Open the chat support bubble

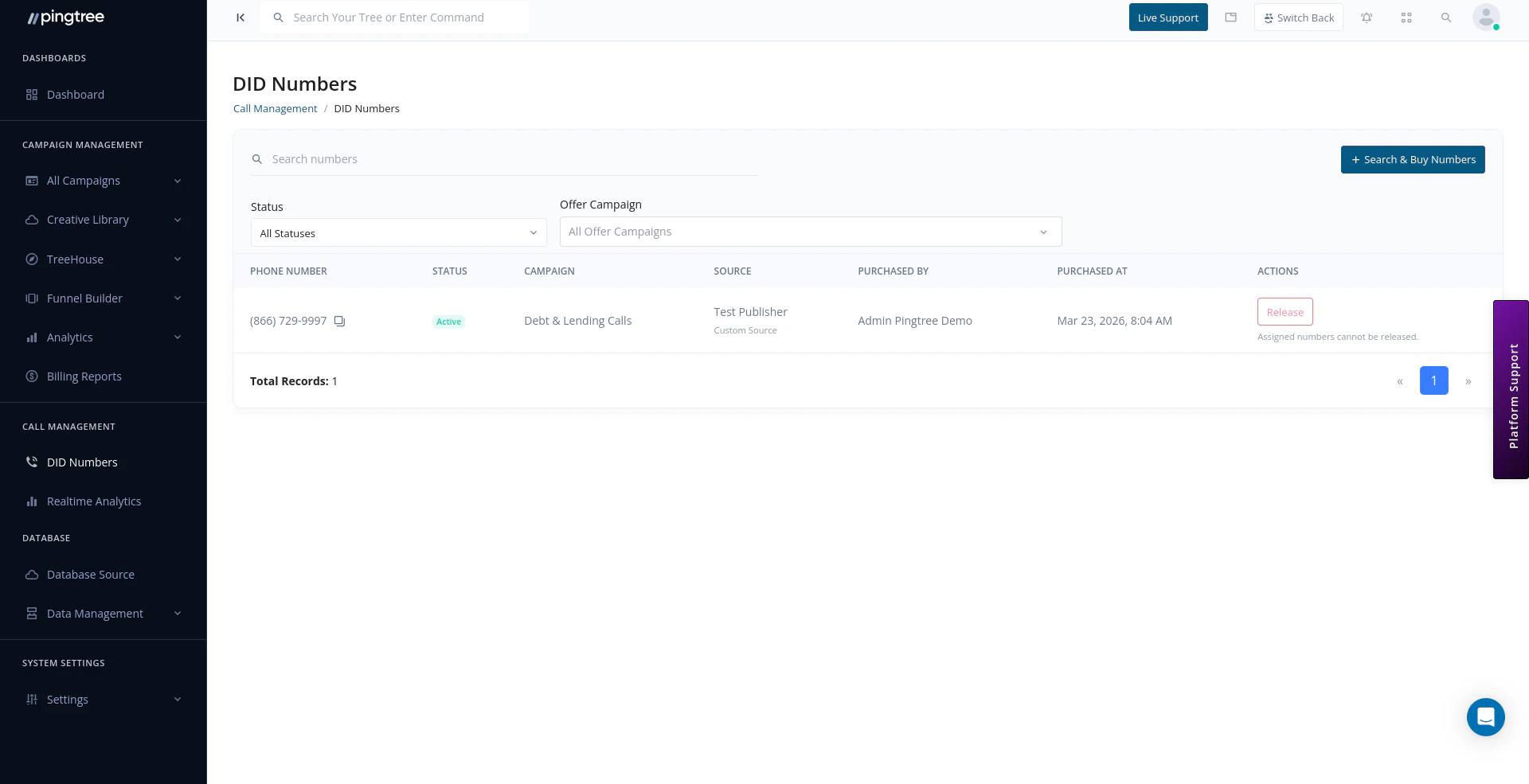[x=1484, y=716]
